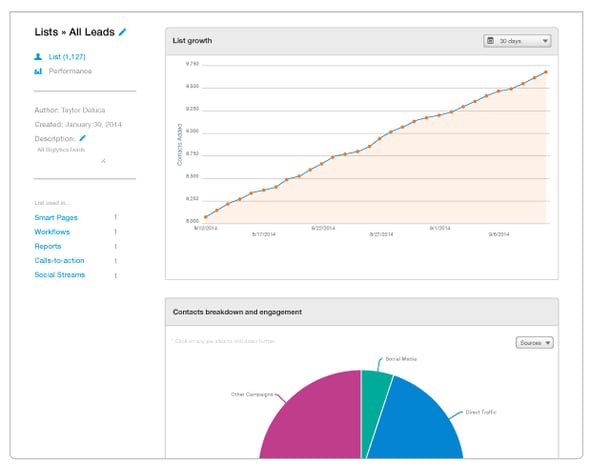Edit the All Leads list title pencil icon
The height and width of the screenshot is (464, 590).
122,32
